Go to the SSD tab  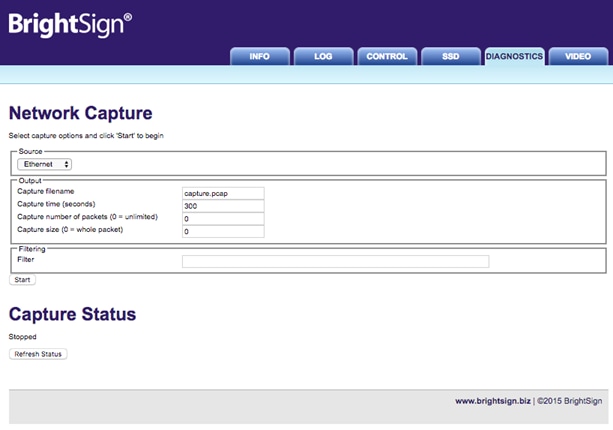point(451,56)
